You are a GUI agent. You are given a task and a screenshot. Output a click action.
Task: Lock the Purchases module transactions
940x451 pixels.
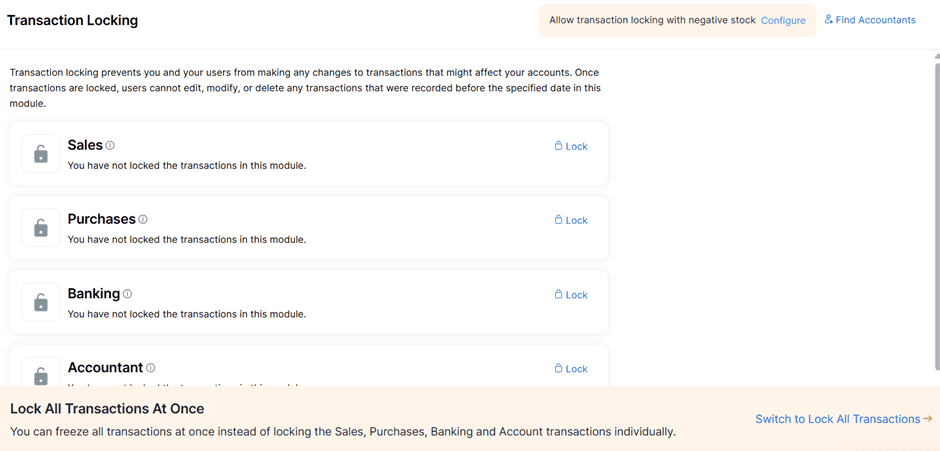tap(571, 220)
